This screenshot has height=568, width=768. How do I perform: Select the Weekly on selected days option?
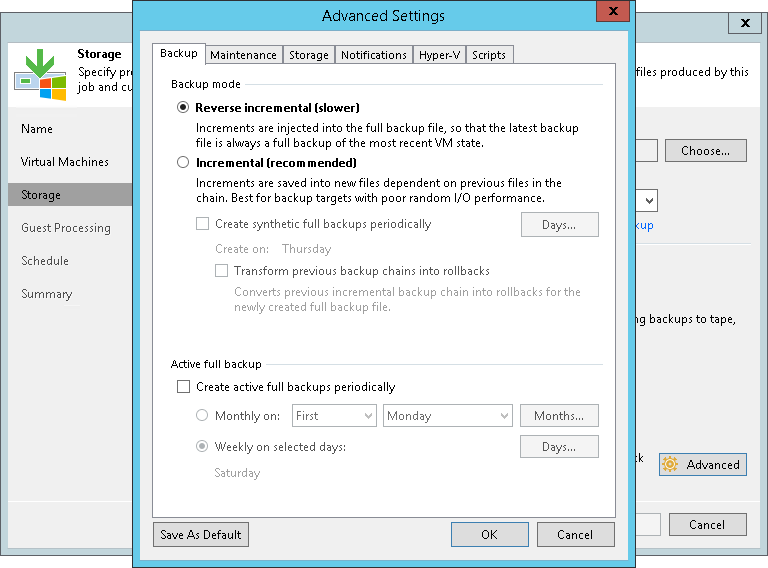pos(203,447)
